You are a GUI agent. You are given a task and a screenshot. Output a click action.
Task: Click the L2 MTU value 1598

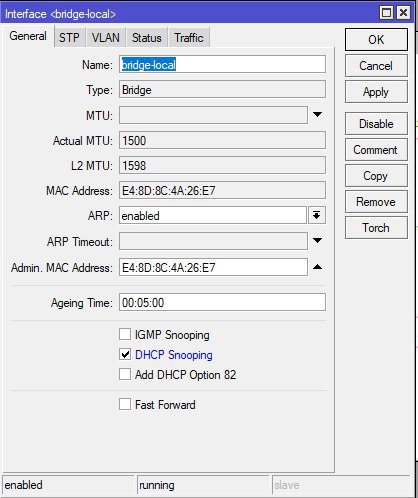coord(222,166)
